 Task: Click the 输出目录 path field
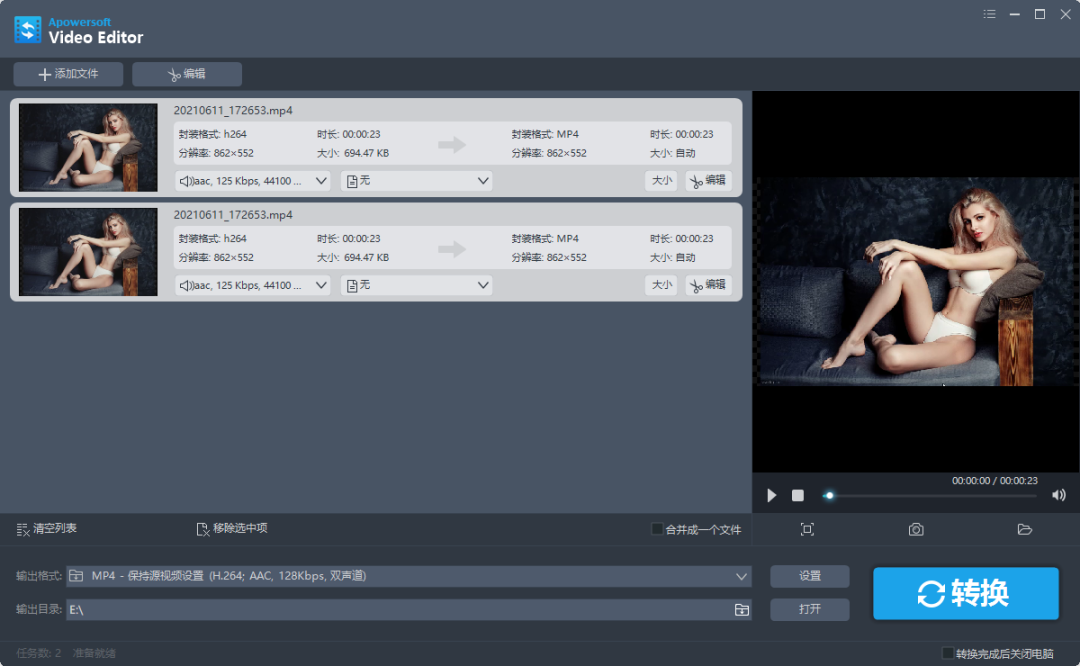click(x=408, y=610)
